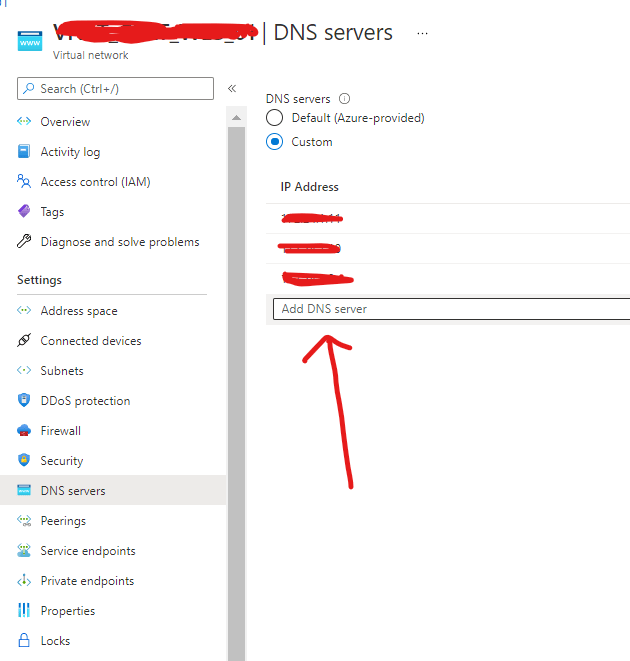This screenshot has height=661, width=630.
Task: Click the Firewall cloud icon
Action: coord(24,431)
